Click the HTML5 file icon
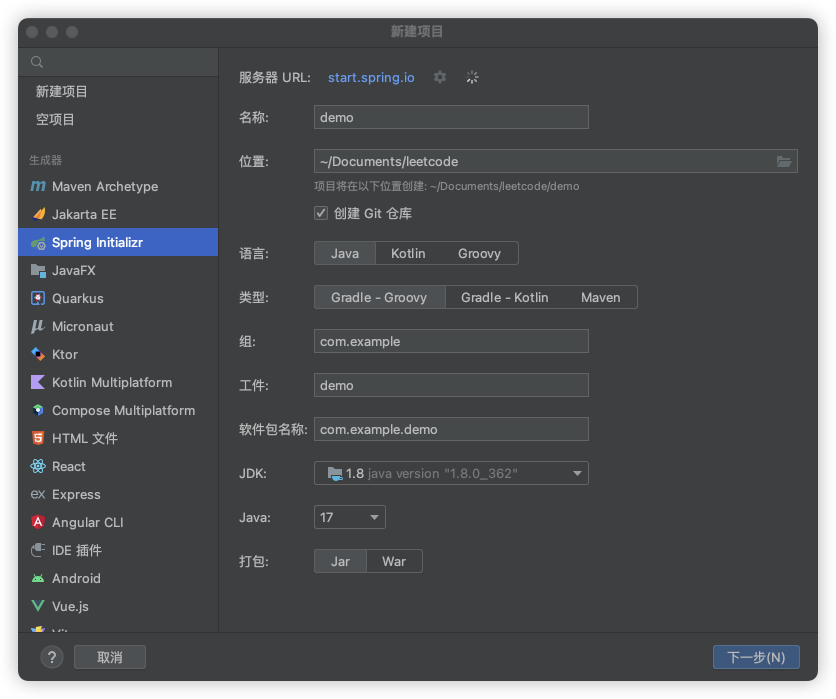This screenshot has height=699, width=836. pyautogui.click(x=38, y=438)
